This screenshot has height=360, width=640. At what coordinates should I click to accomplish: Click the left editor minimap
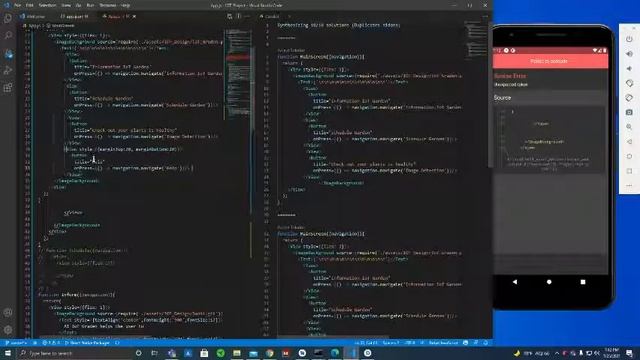point(237,73)
